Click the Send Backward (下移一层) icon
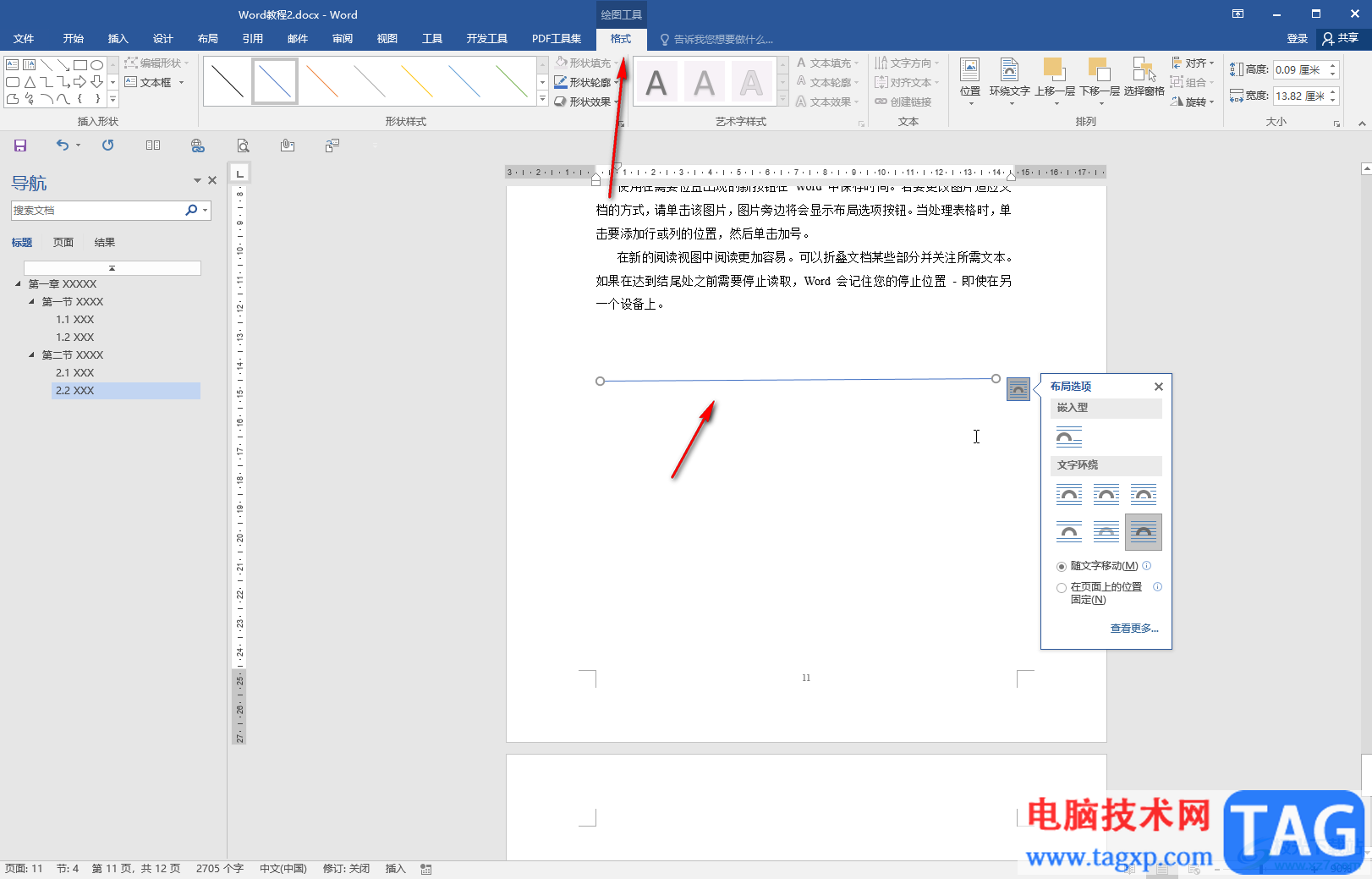Screen dimensions: 1372x879 pos(1100,80)
